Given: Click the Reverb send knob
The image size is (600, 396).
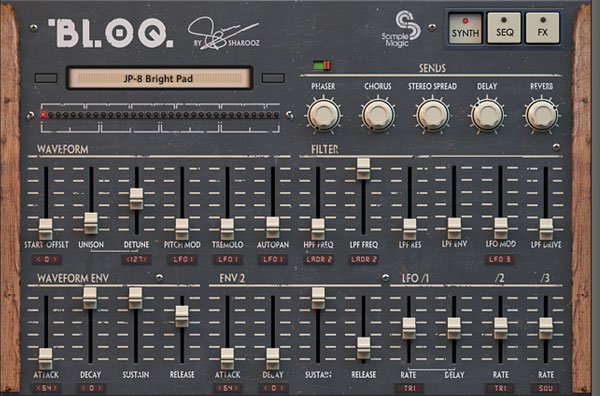Looking at the screenshot, I should pos(541,114).
